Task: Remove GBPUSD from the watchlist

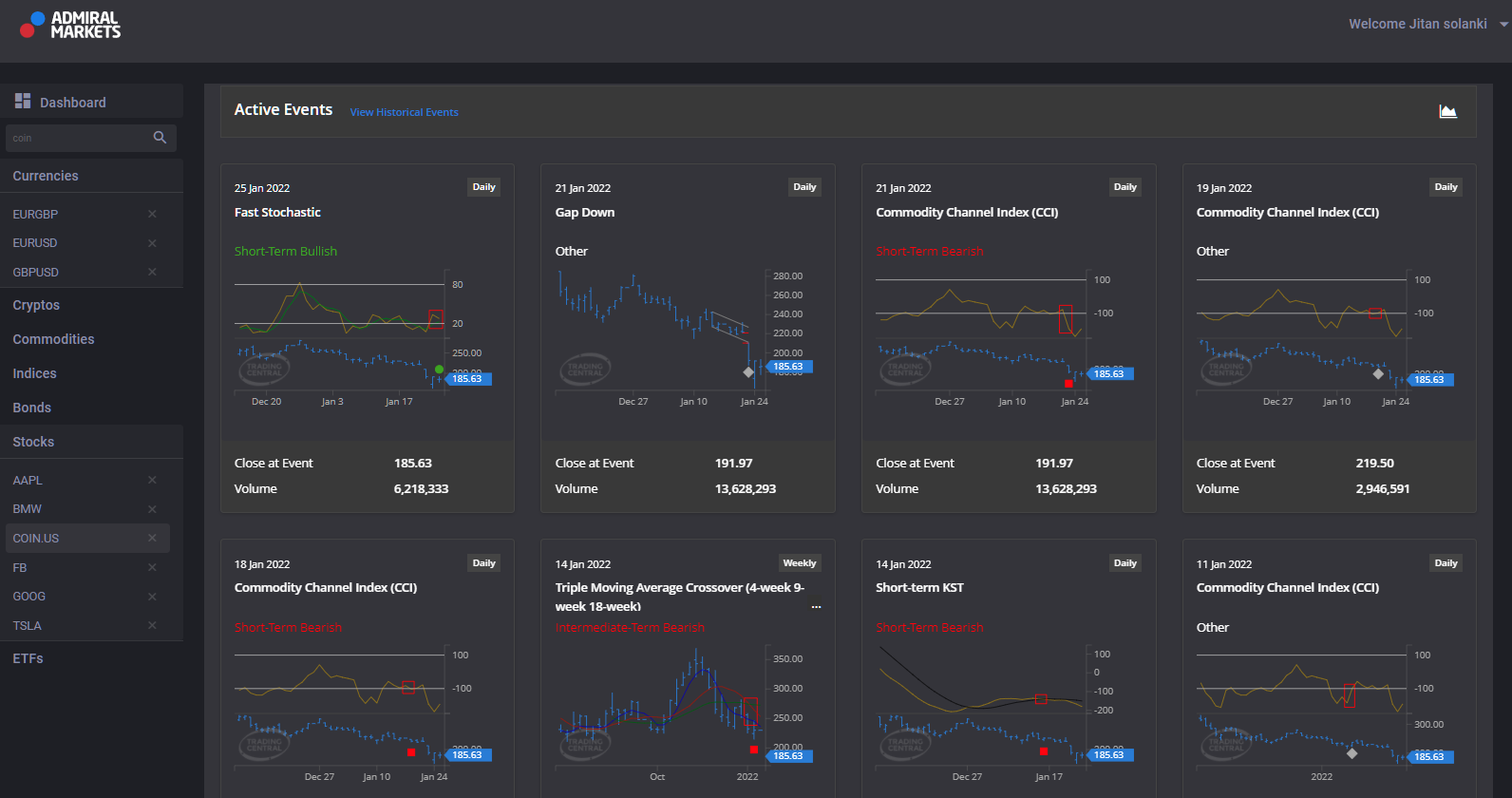Action: (x=152, y=272)
